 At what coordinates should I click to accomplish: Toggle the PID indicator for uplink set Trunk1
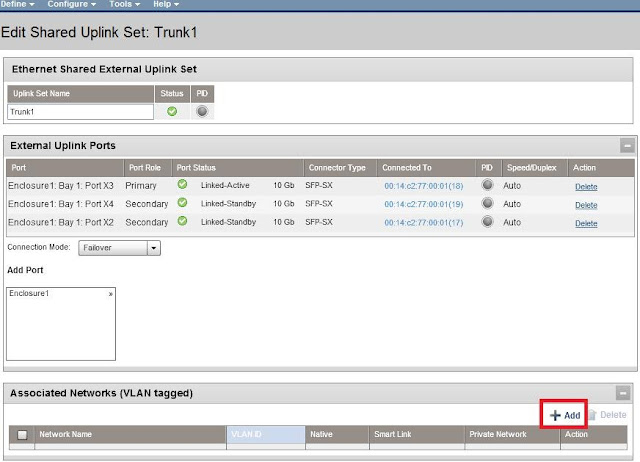coord(202,111)
